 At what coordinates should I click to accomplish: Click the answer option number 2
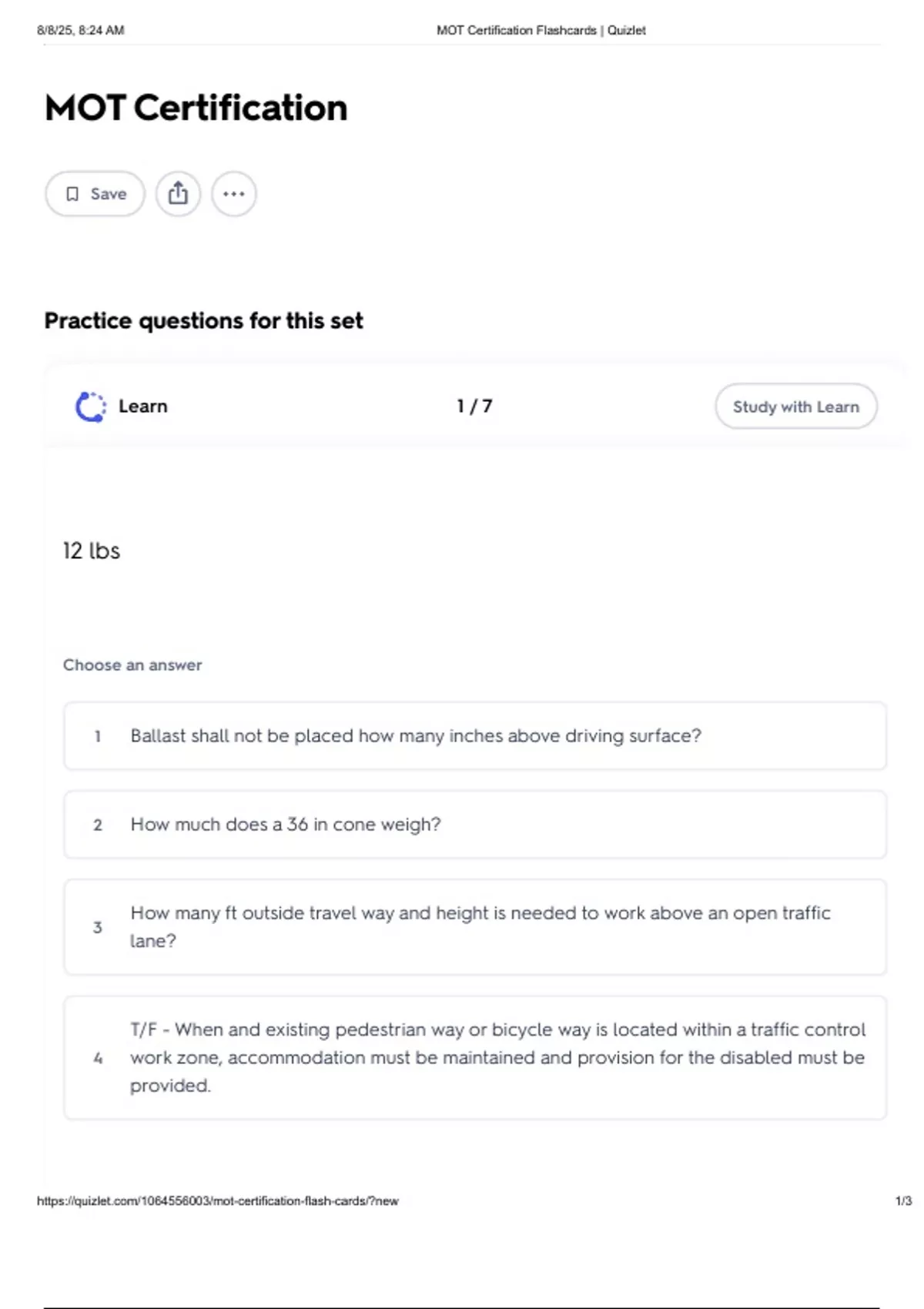coord(98,825)
